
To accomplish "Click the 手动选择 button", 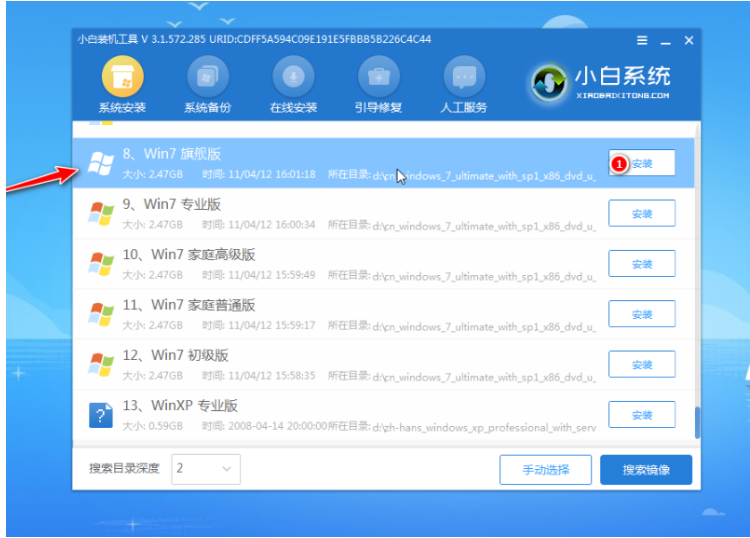I will pos(545,469).
